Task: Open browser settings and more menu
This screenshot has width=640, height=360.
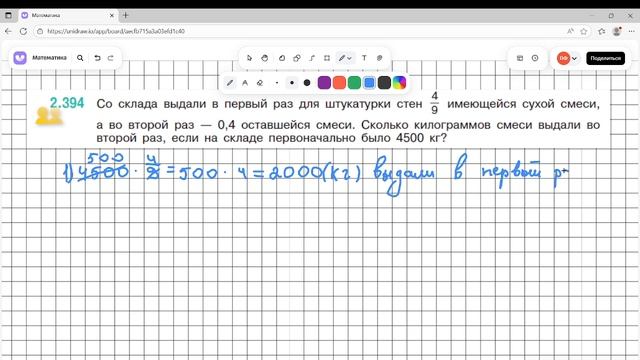Action: tap(631, 31)
